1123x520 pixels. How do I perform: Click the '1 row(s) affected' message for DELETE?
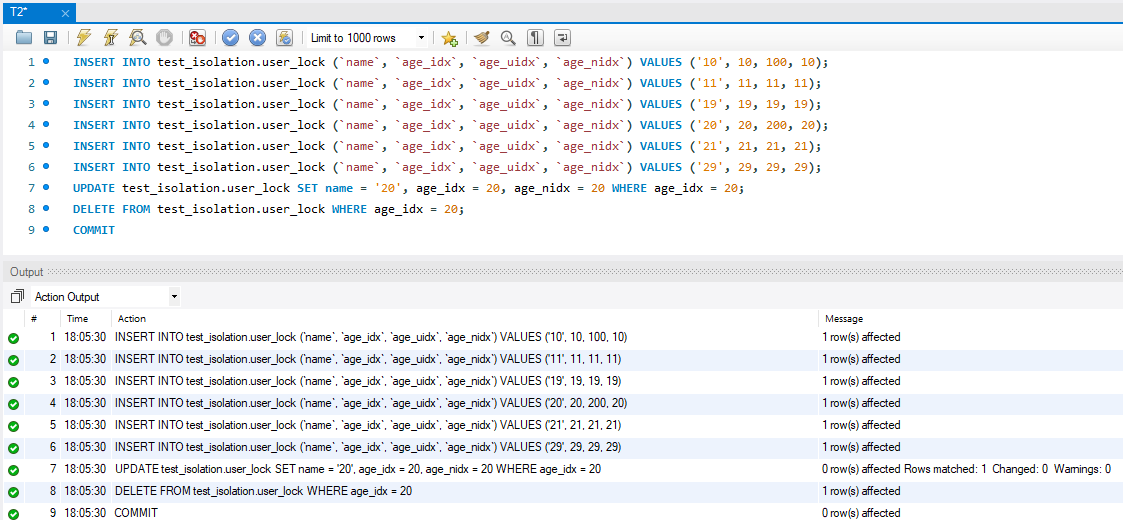tap(862, 491)
